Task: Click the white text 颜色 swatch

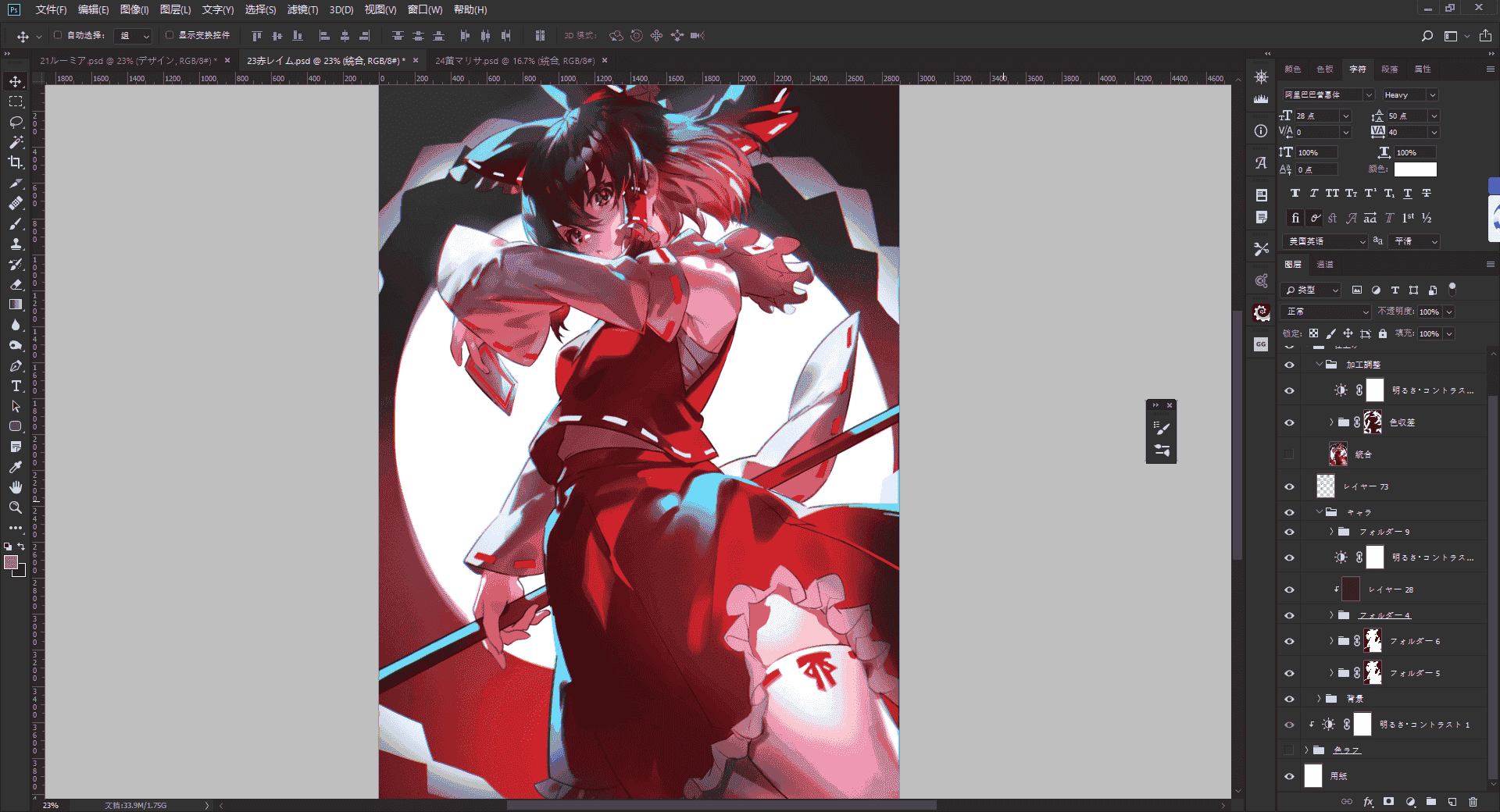Action: pyautogui.click(x=1416, y=169)
